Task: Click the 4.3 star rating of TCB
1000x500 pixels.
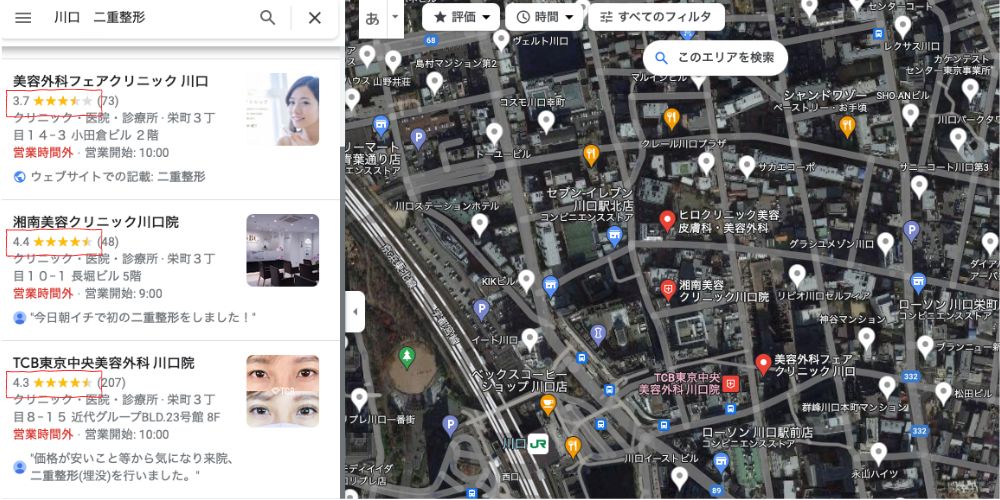Action: tap(54, 383)
